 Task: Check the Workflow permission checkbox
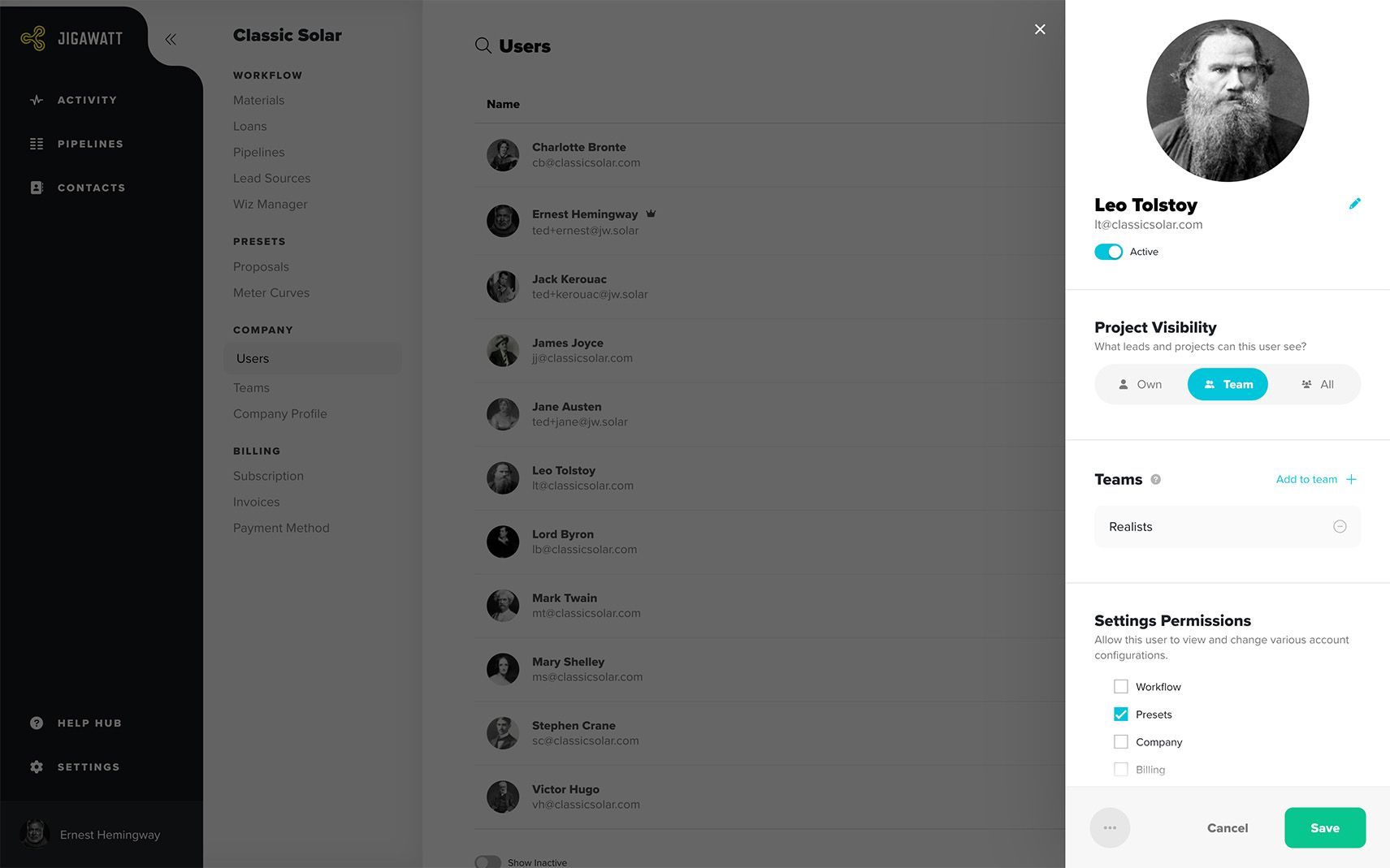1121,686
